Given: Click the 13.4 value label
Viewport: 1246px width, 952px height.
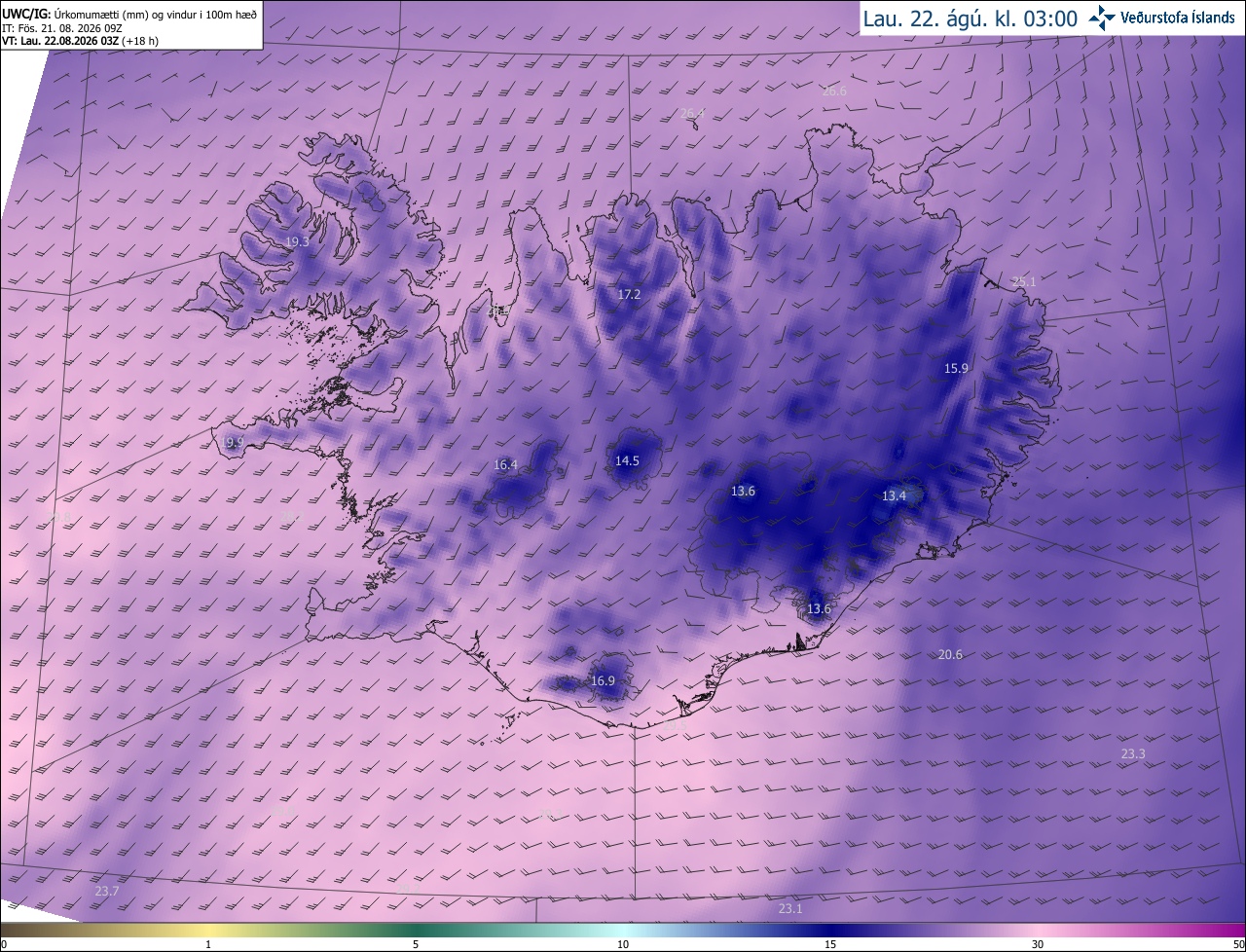Looking at the screenshot, I should pyautogui.click(x=894, y=496).
